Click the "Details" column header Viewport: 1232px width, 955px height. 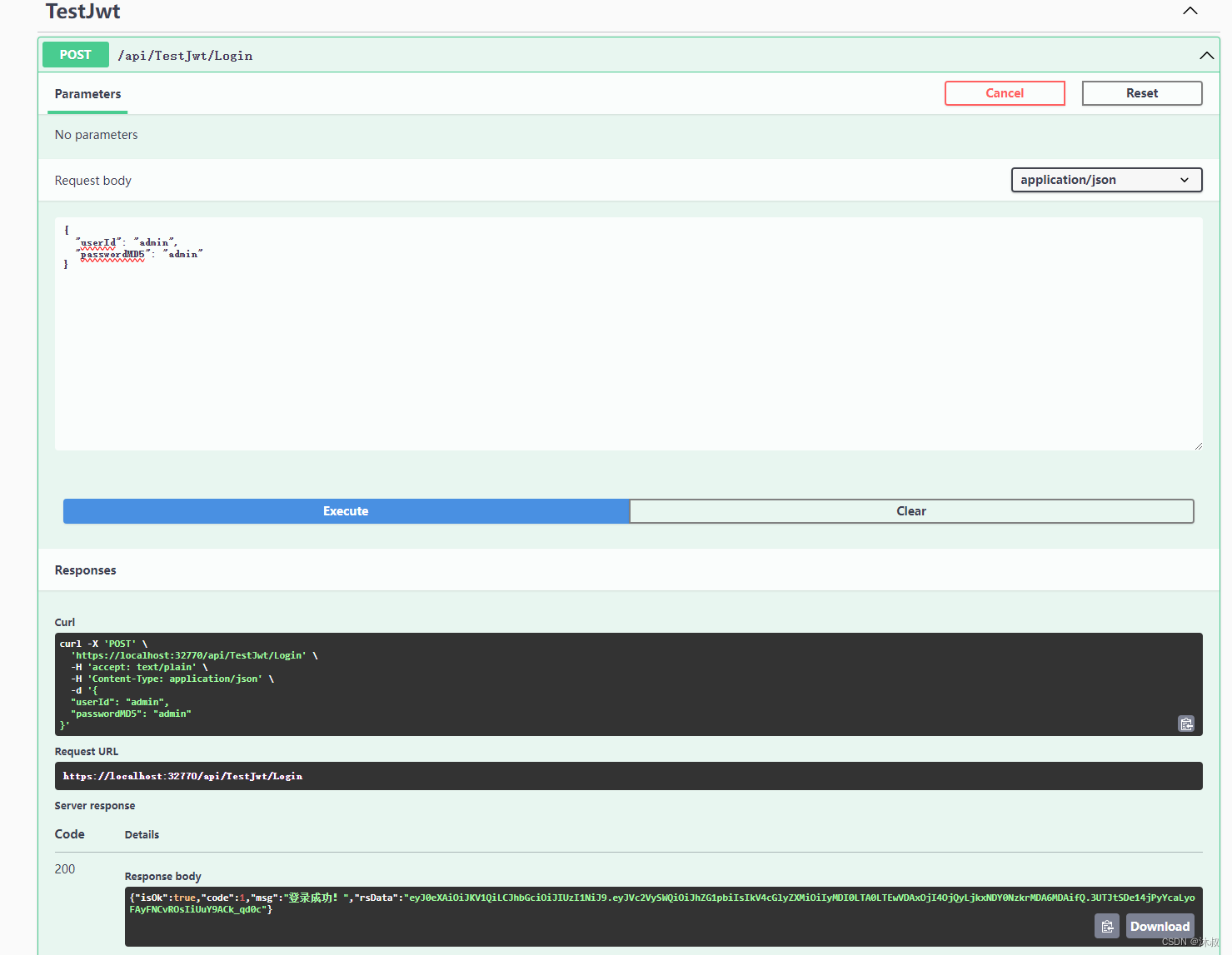tap(142, 835)
